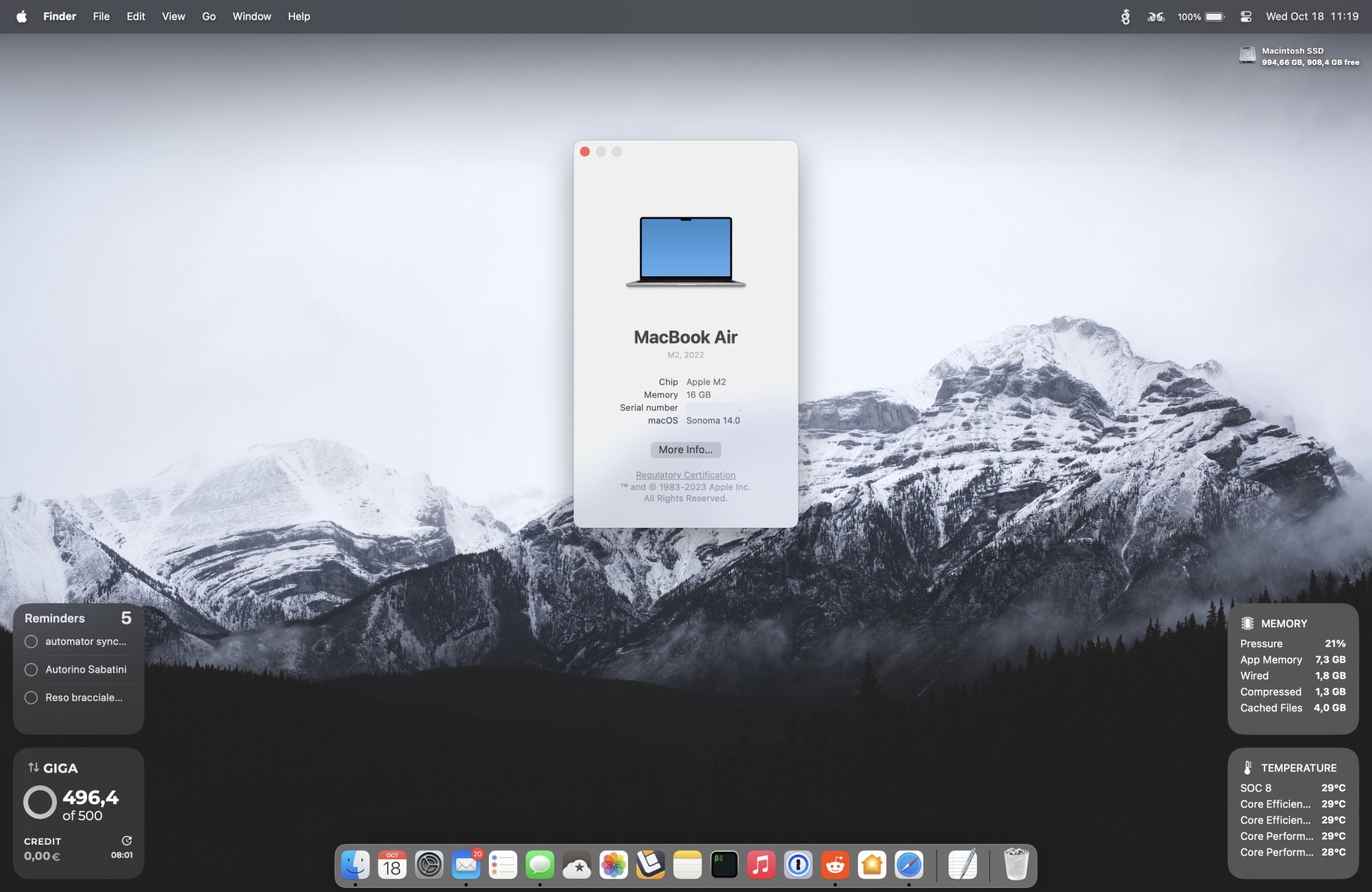Open the Window menu

tap(251, 16)
